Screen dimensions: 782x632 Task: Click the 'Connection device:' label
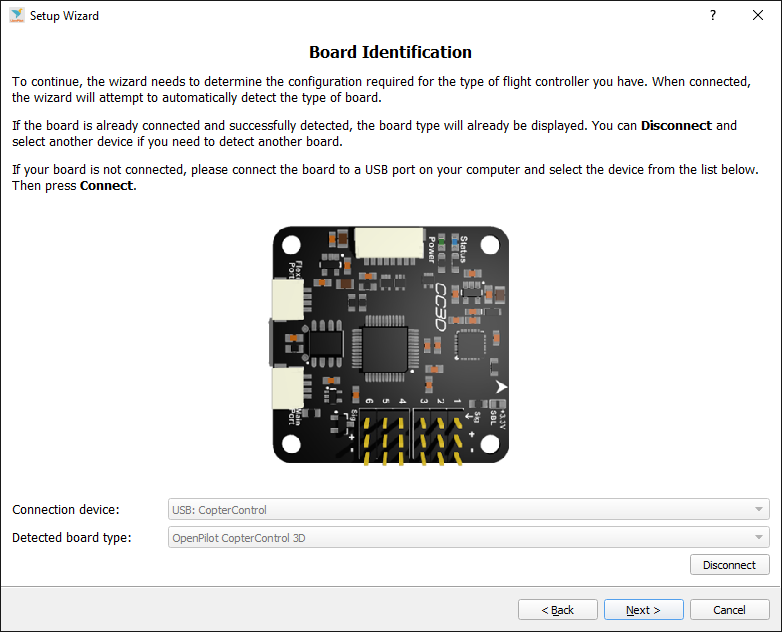(66, 509)
